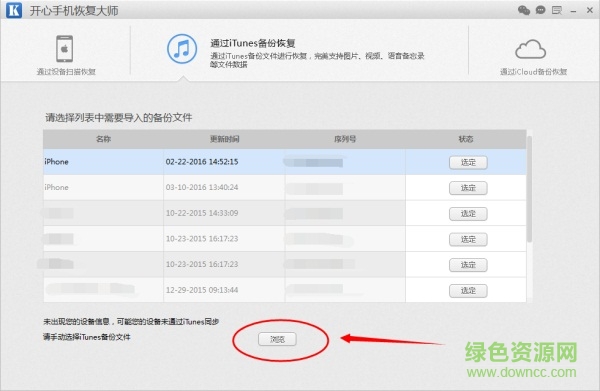The height and width of the screenshot is (391, 600).
Task: Click the 名称 column header
Action: point(103,139)
